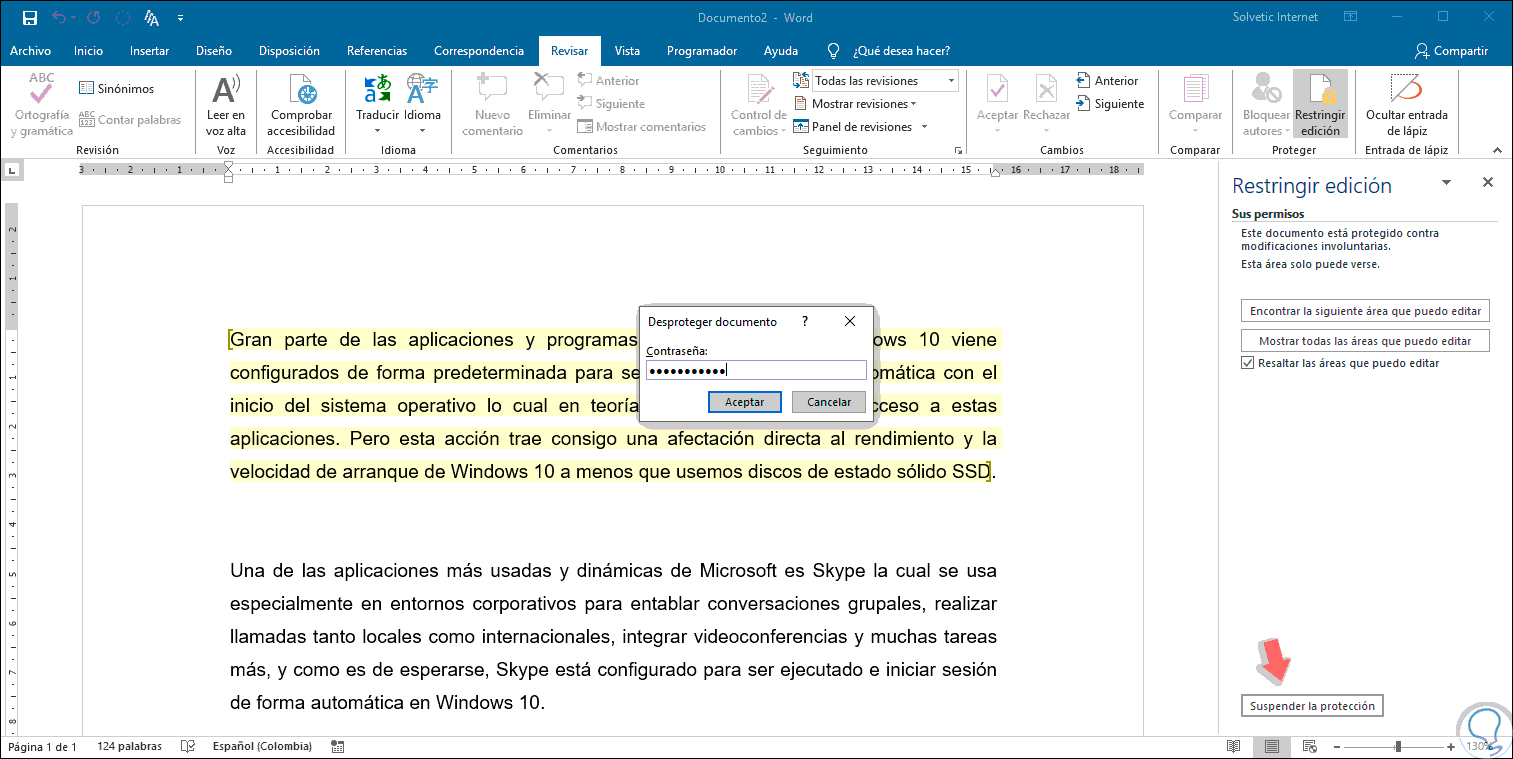
Task: Switch to the Diseño tab
Action: [214, 51]
